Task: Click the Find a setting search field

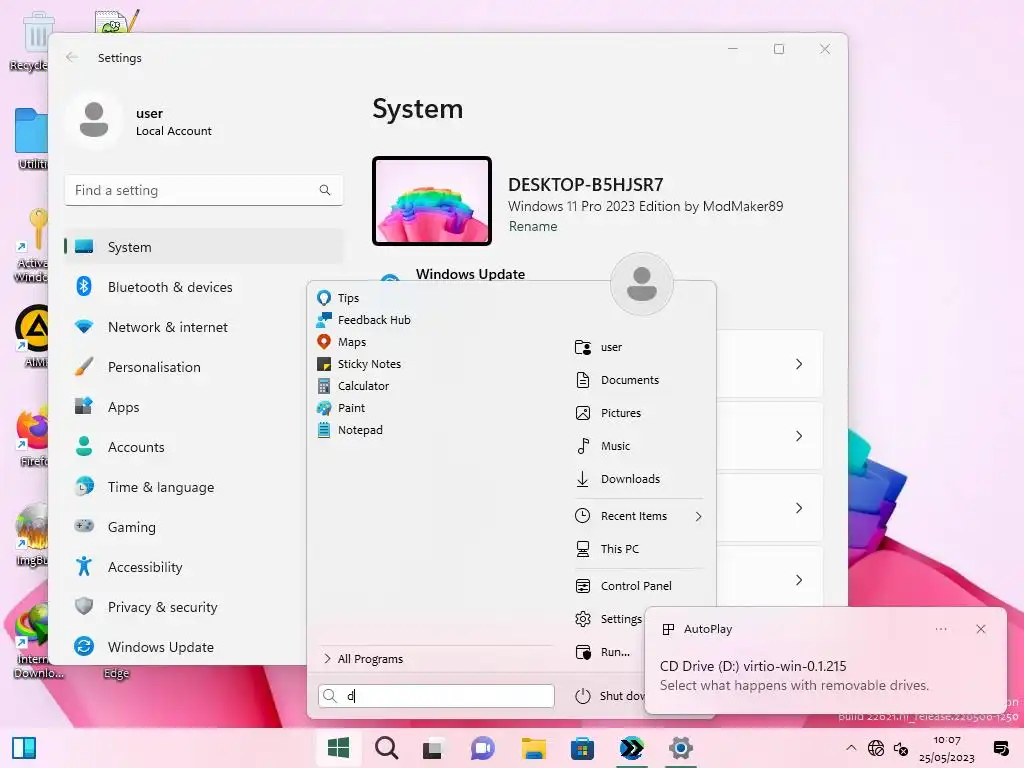Action: pyautogui.click(x=204, y=190)
